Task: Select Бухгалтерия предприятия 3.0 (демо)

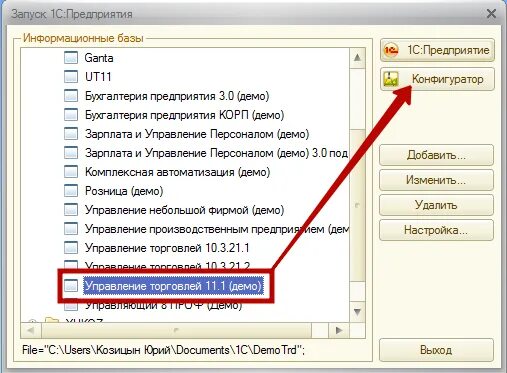Action: coord(177,96)
